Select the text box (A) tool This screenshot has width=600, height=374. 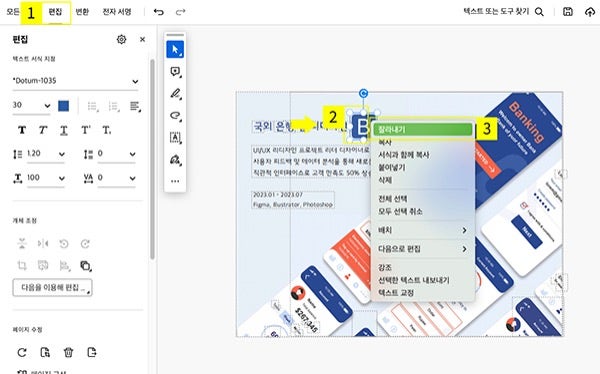point(175,137)
